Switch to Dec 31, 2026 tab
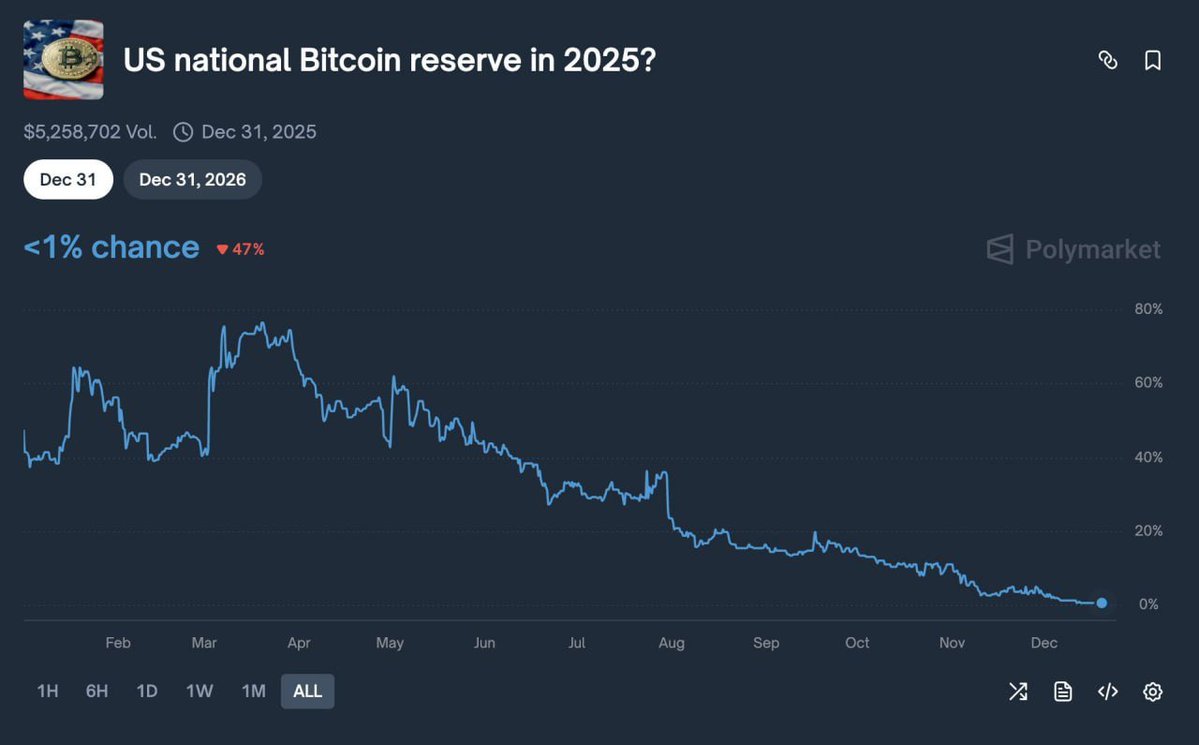 tap(192, 180)
